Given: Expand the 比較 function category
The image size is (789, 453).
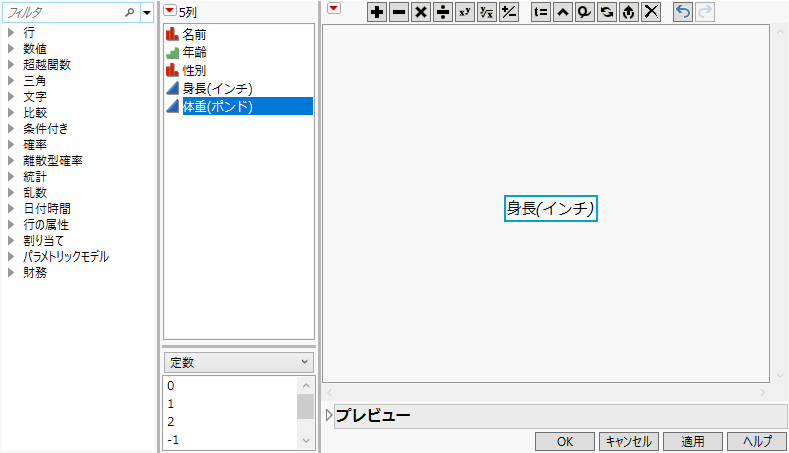Looking at the screenshot, I should click(x=11, y=113).
